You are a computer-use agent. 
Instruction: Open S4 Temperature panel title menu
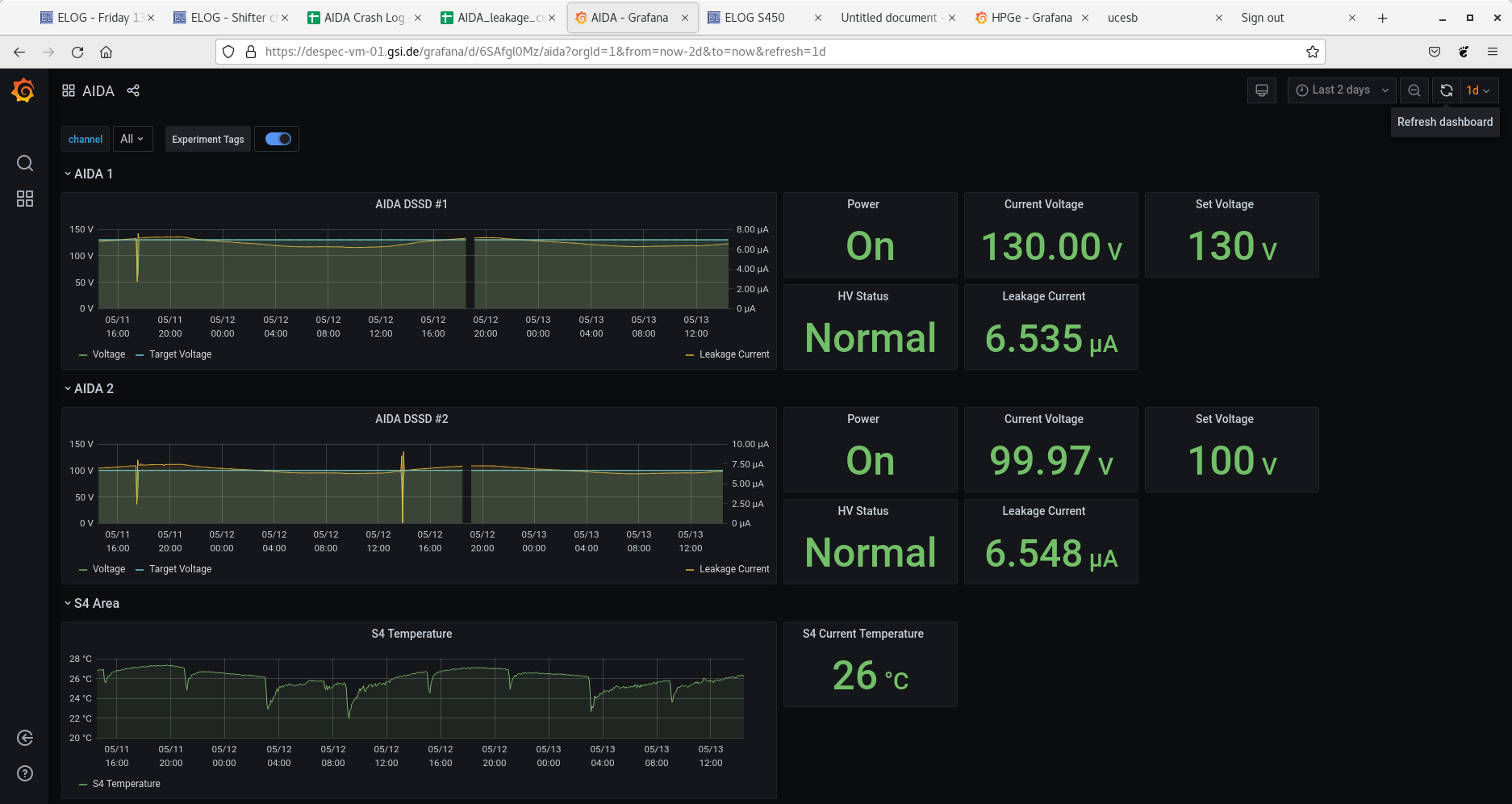click(x=411, y=634)
